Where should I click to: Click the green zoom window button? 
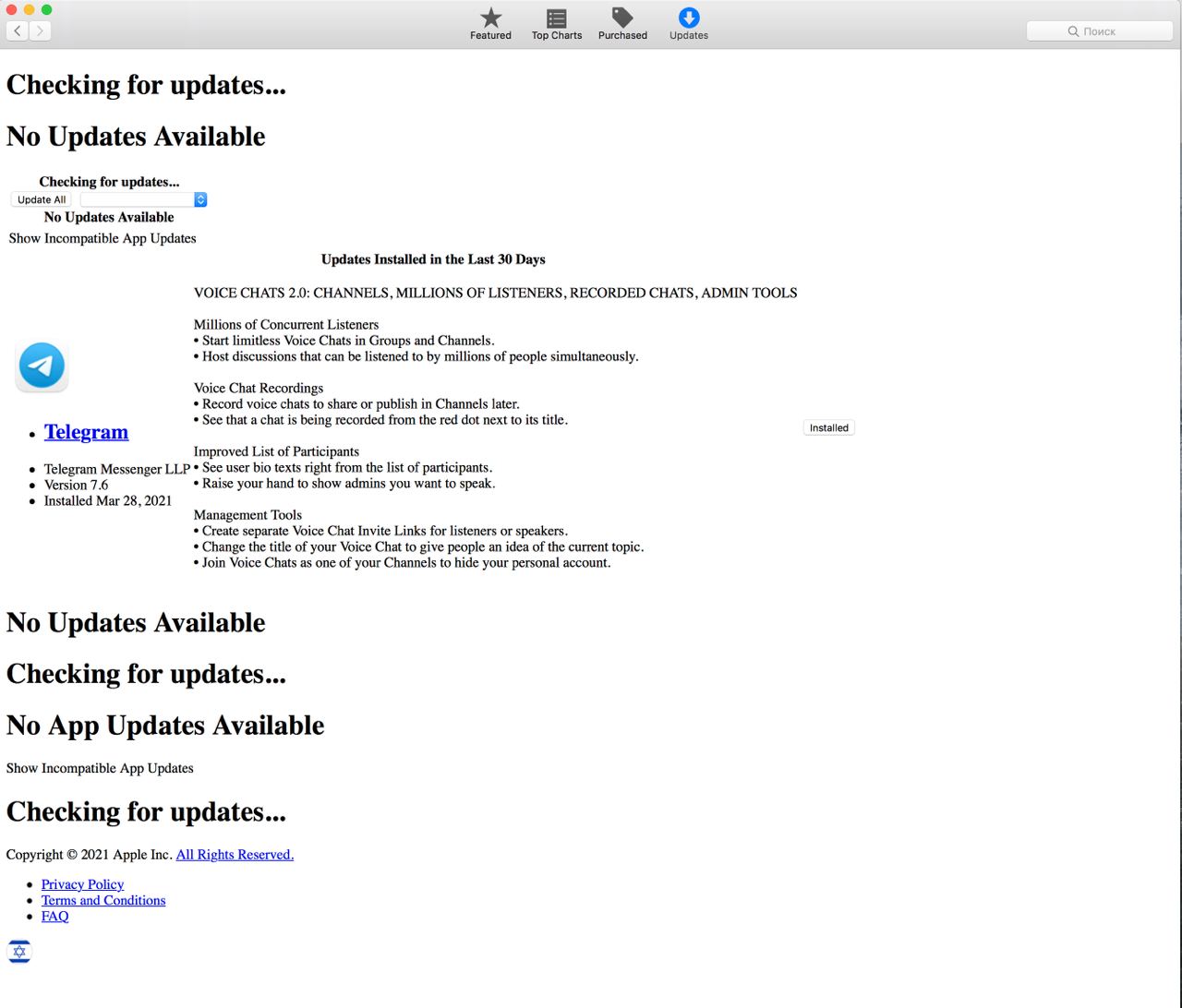tap(46, 9)
